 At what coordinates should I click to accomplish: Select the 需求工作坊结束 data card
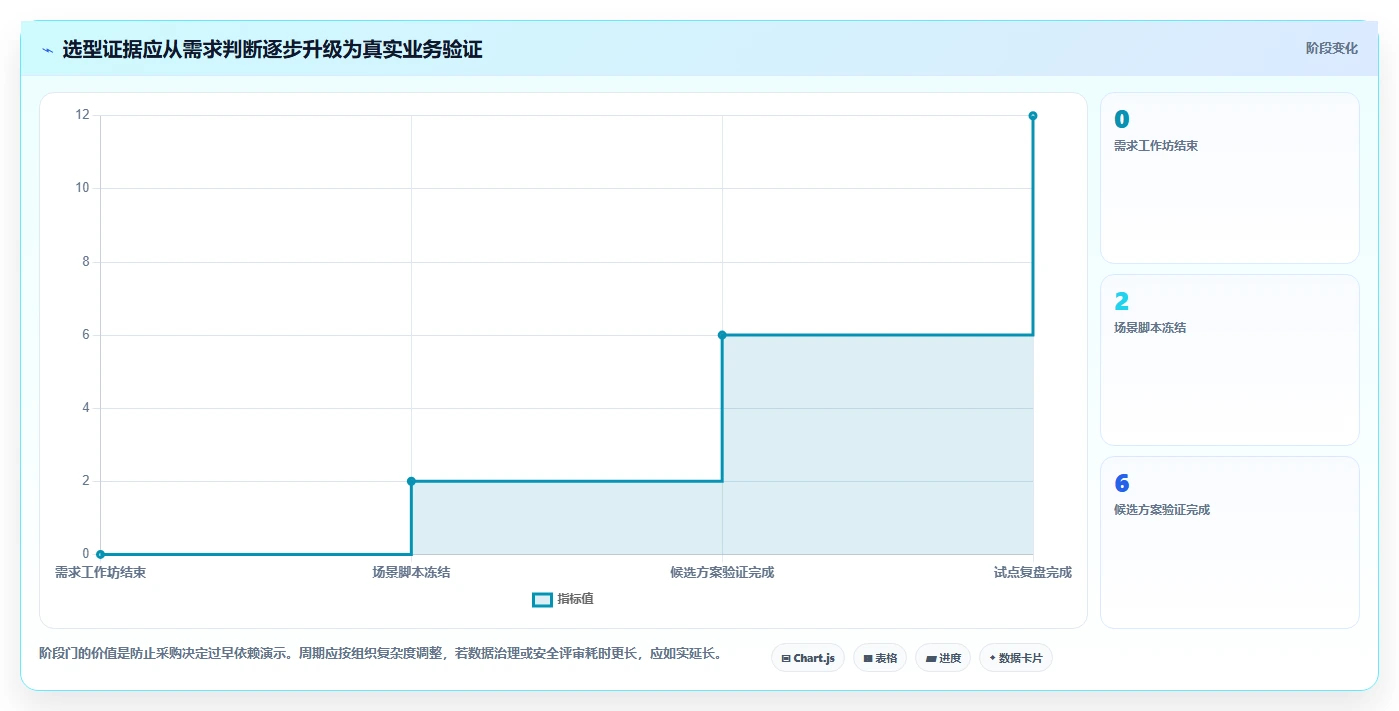(x=1230, y=178)
